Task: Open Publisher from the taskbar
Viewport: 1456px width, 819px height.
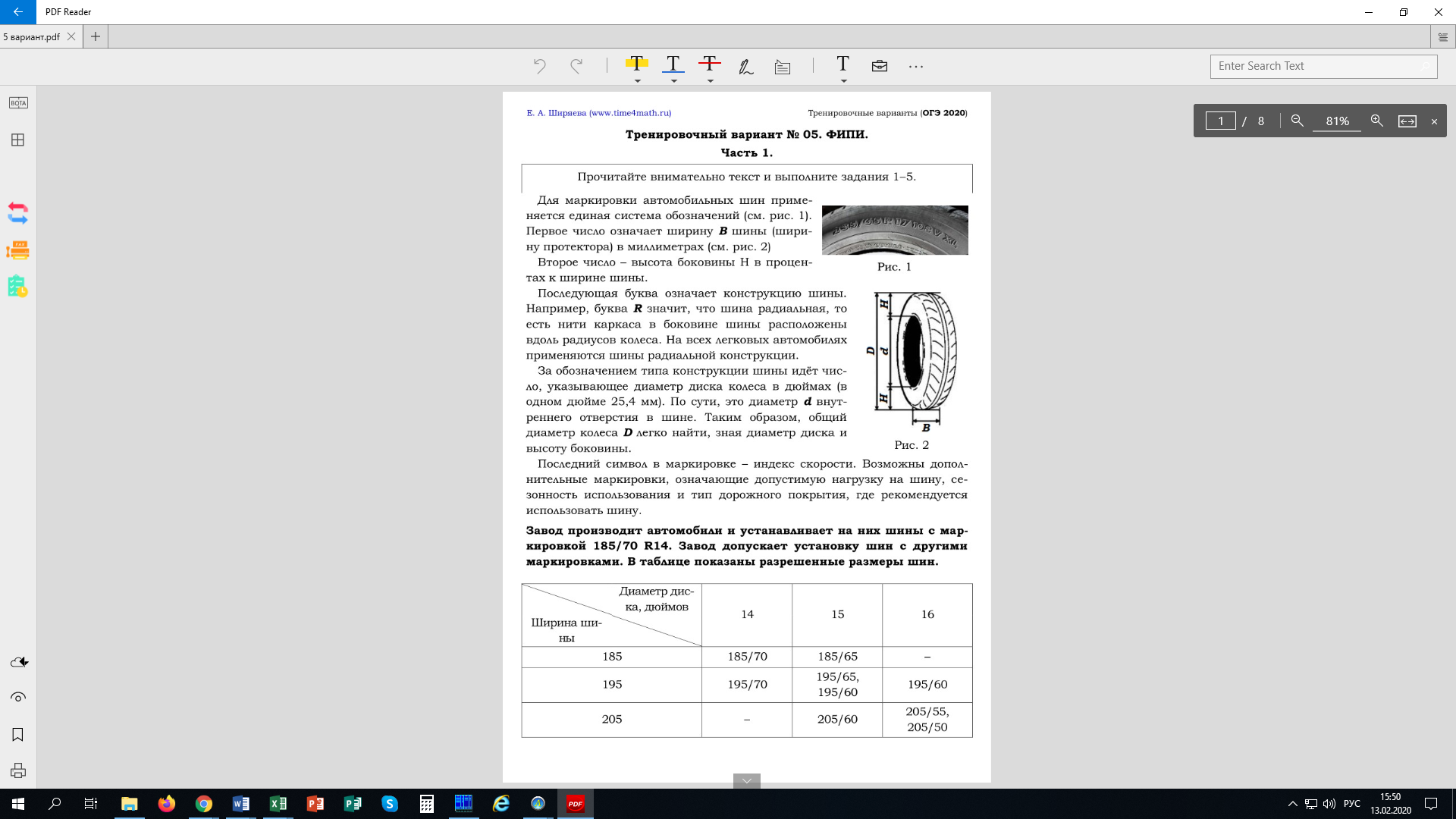Action: [x=353, y=804]
